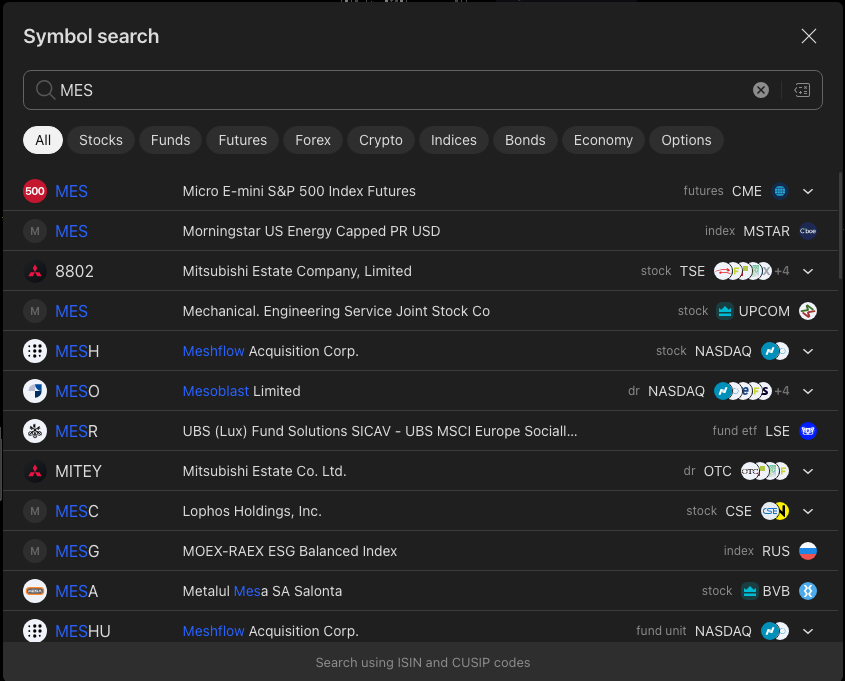Click the Vietnam exchange icon after UPCOM
This screenshot has width=845, height=681.
(x=807, y=311)
